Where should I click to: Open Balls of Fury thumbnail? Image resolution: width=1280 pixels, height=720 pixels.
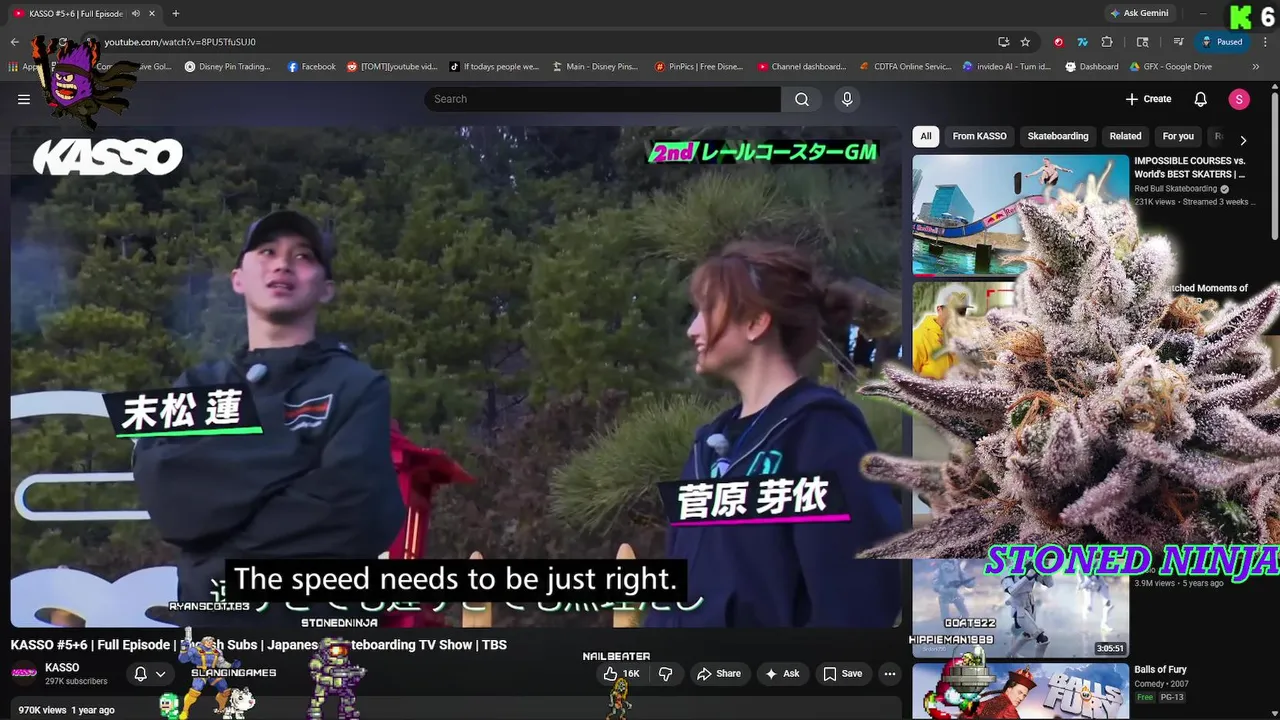(x=1020, y=691)
